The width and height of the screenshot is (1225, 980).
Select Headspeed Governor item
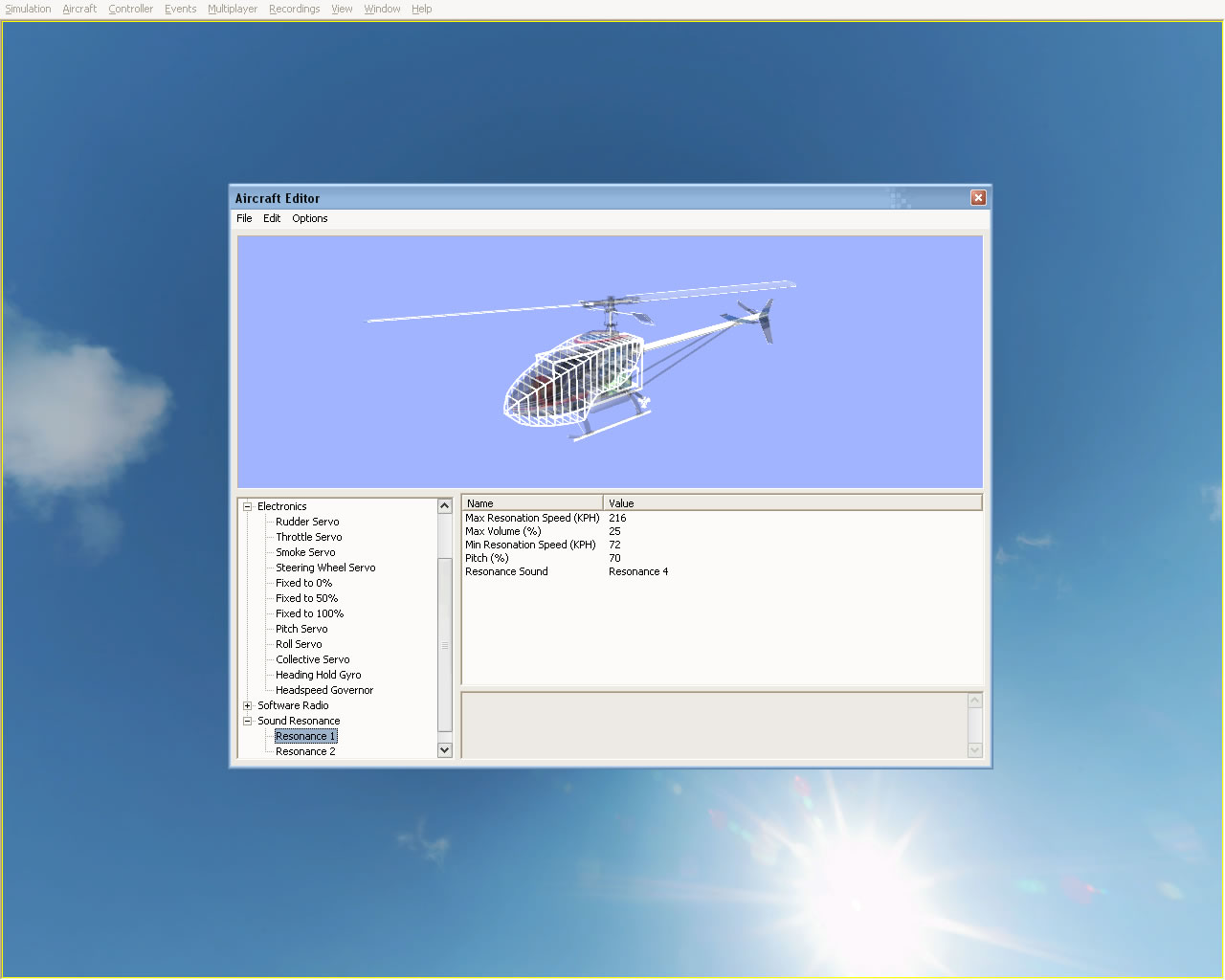click(x=324, y=690)
